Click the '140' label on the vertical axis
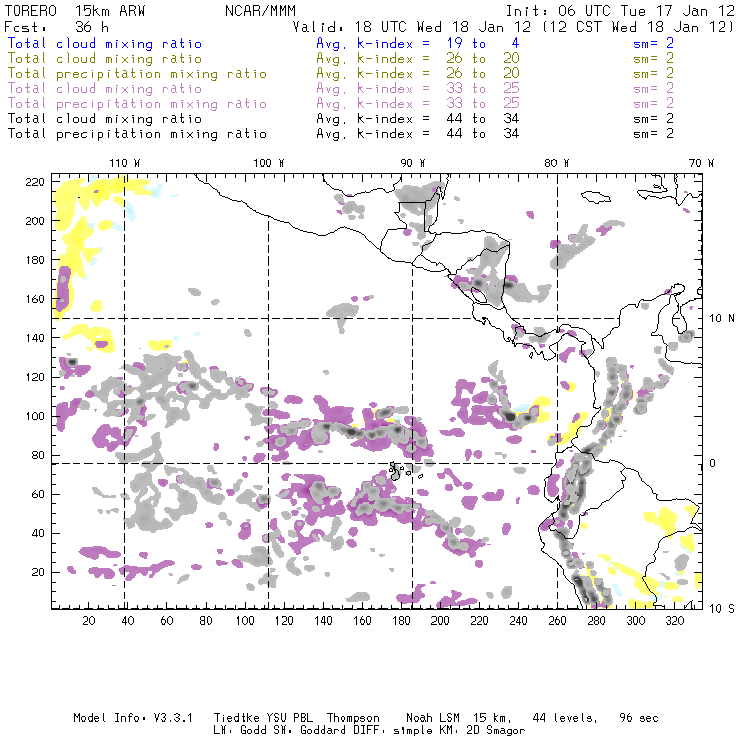Image resolution: width=740 pixels, height=740 pixels. pyautogui.click(x=35, y=338)
